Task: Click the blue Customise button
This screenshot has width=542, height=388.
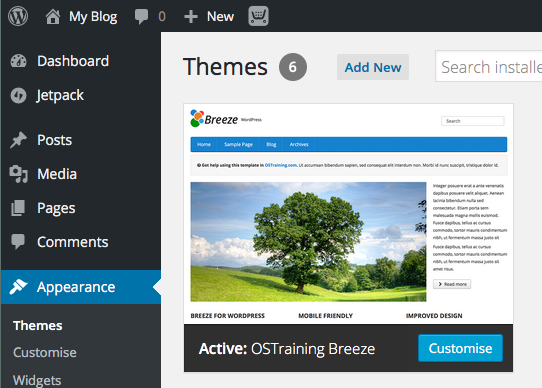Action: pyautogui.click(x=460, y=348)
